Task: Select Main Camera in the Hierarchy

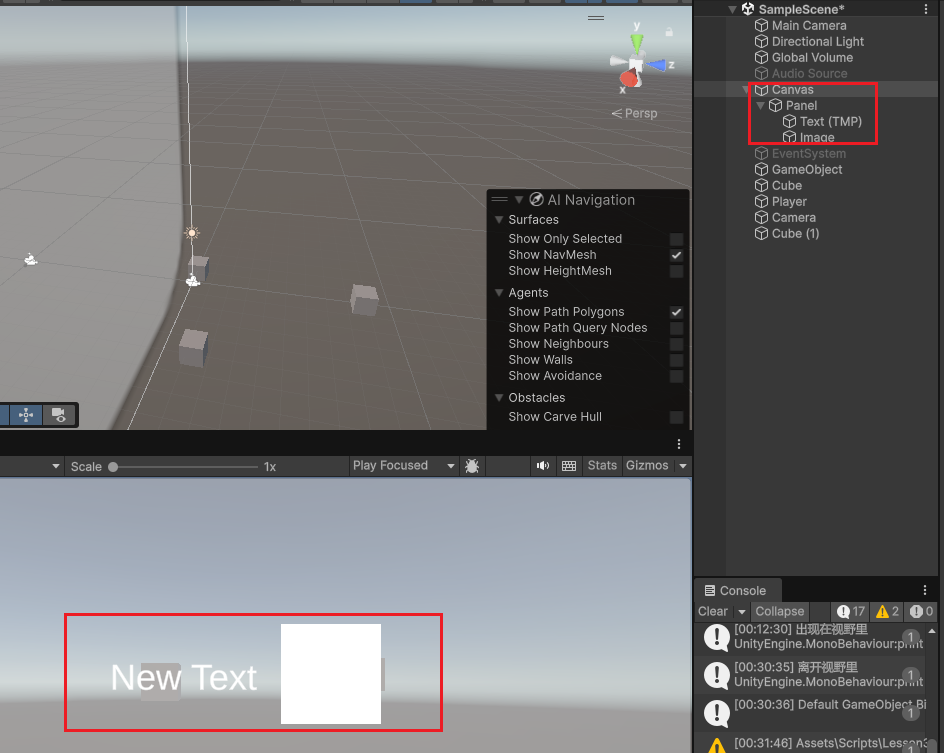Action: point(808,26)
